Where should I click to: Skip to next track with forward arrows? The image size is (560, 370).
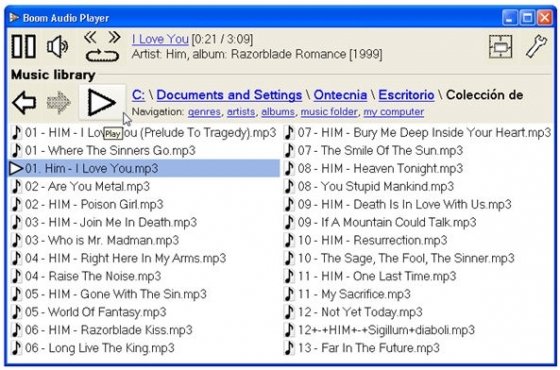coord(114,37)
